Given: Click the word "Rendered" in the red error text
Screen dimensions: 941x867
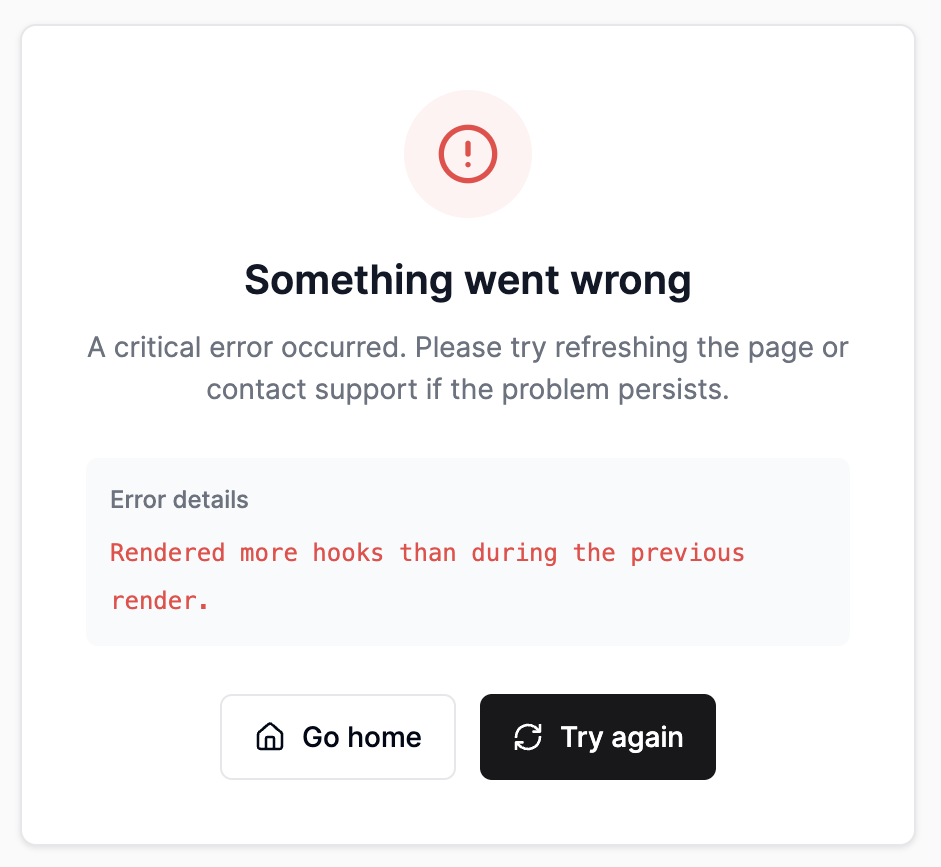Looking at the screenshot, I should (168, 553).
